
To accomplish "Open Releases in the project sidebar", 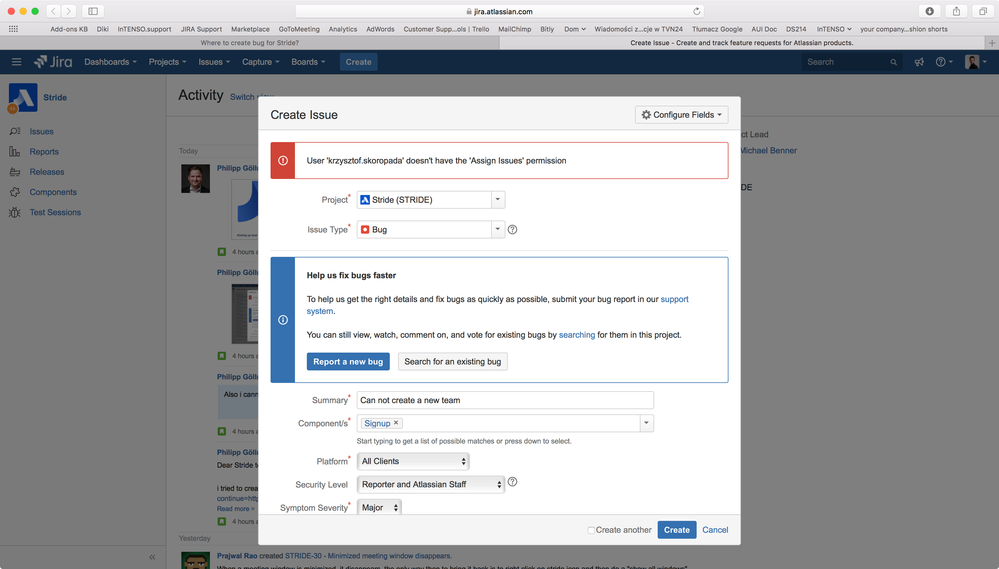I will coord(47,172).
